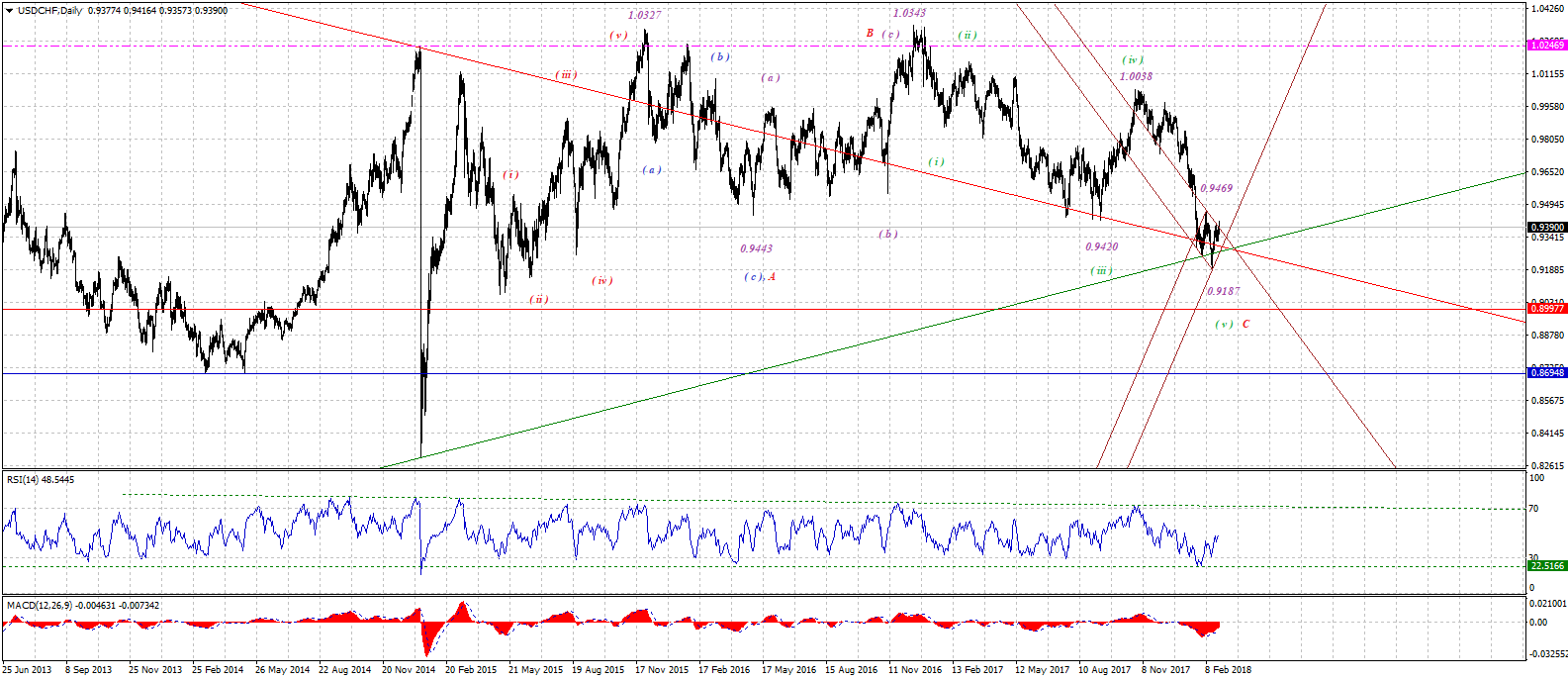Click the 17 Nov 2015 date label
Viewport: 1568px width, 681px height.
coord(662,670)
